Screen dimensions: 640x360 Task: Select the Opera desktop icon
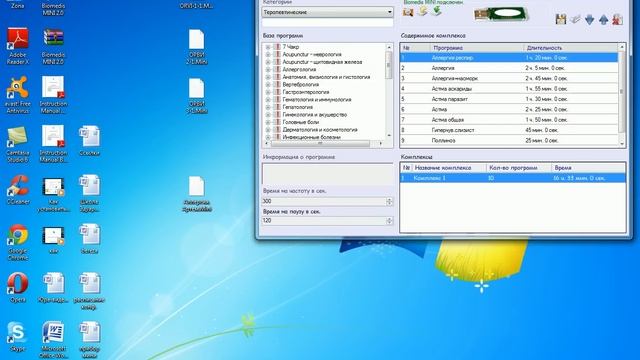click(x=18, y=287)
